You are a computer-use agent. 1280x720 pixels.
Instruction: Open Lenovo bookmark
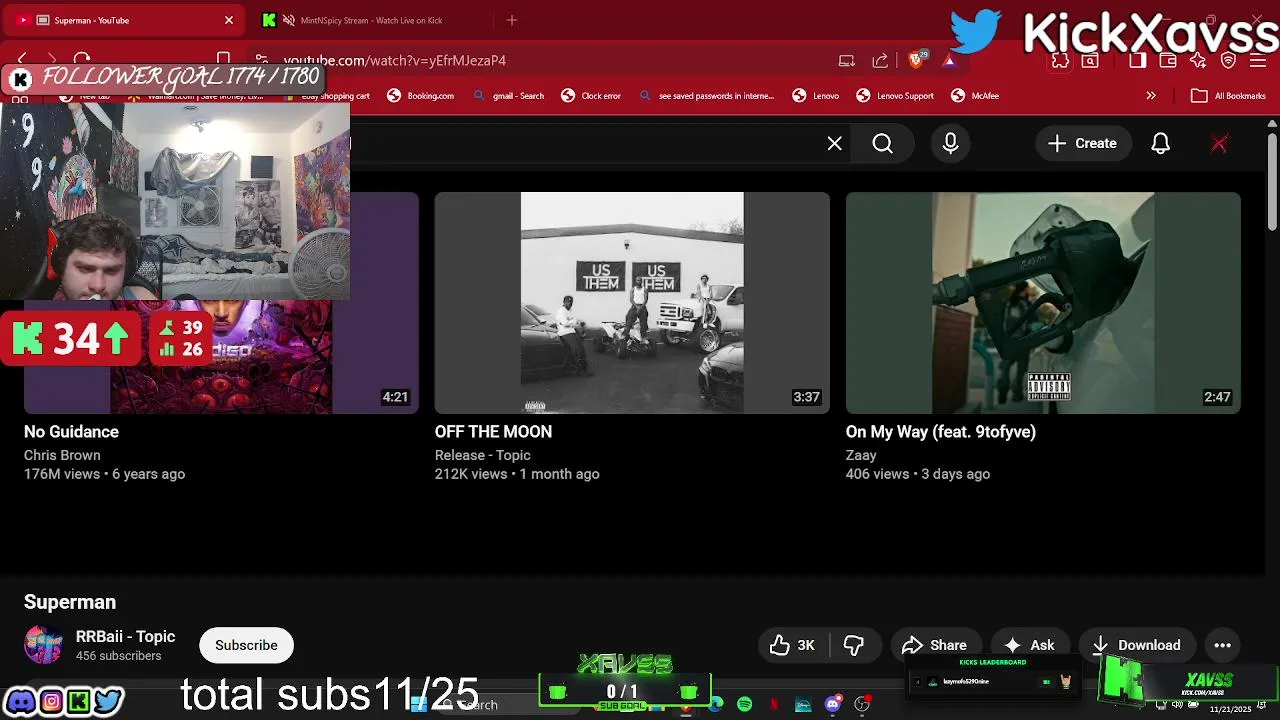pos(816,96)
